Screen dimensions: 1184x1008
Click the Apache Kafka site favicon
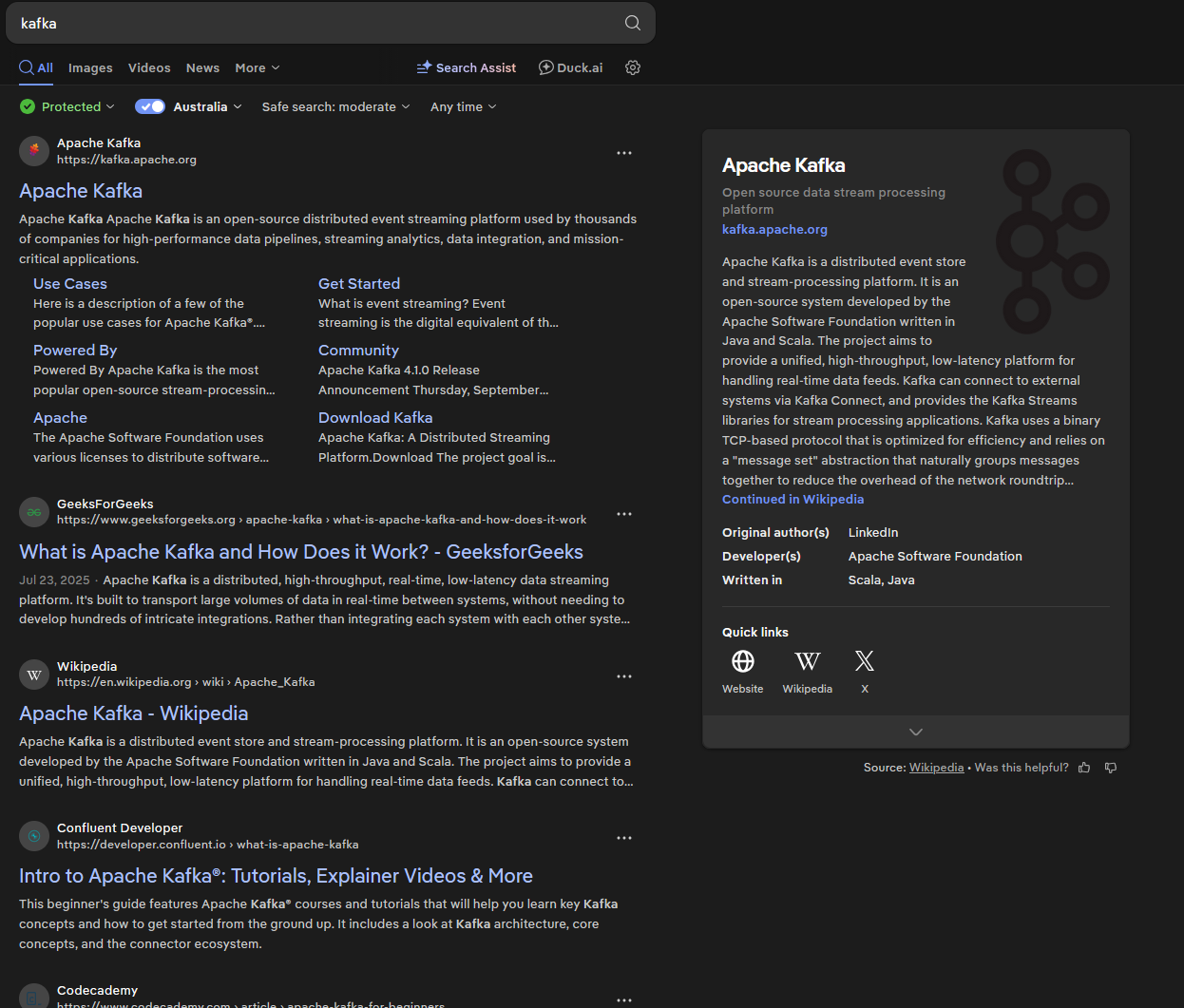pyautogui.click(x=34, y=150)
